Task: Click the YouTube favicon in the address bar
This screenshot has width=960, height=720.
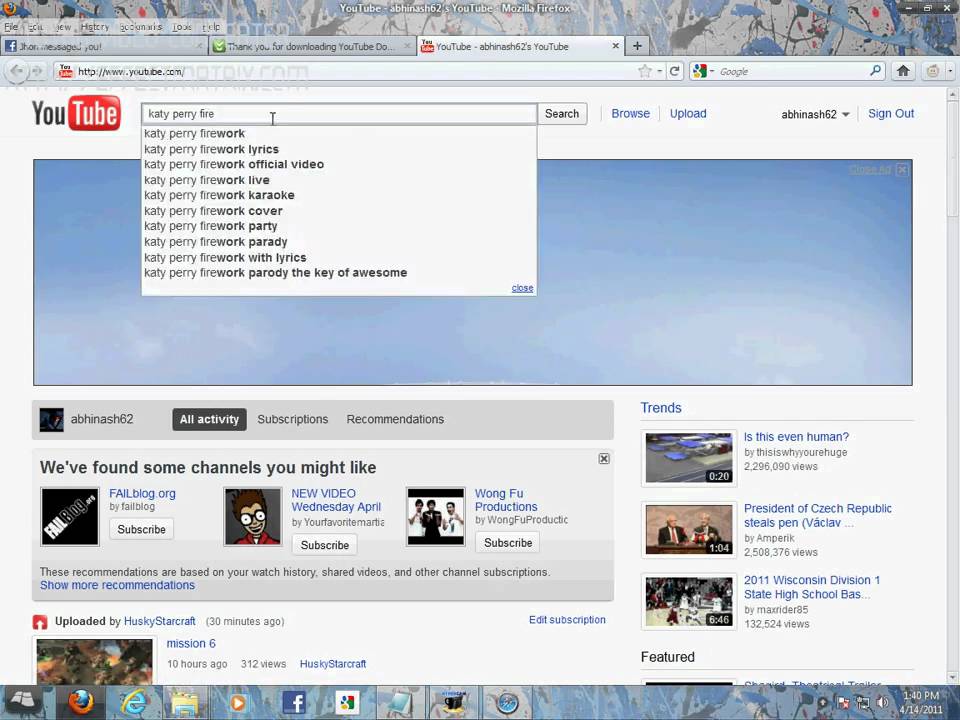Action: tap(65, 71)
